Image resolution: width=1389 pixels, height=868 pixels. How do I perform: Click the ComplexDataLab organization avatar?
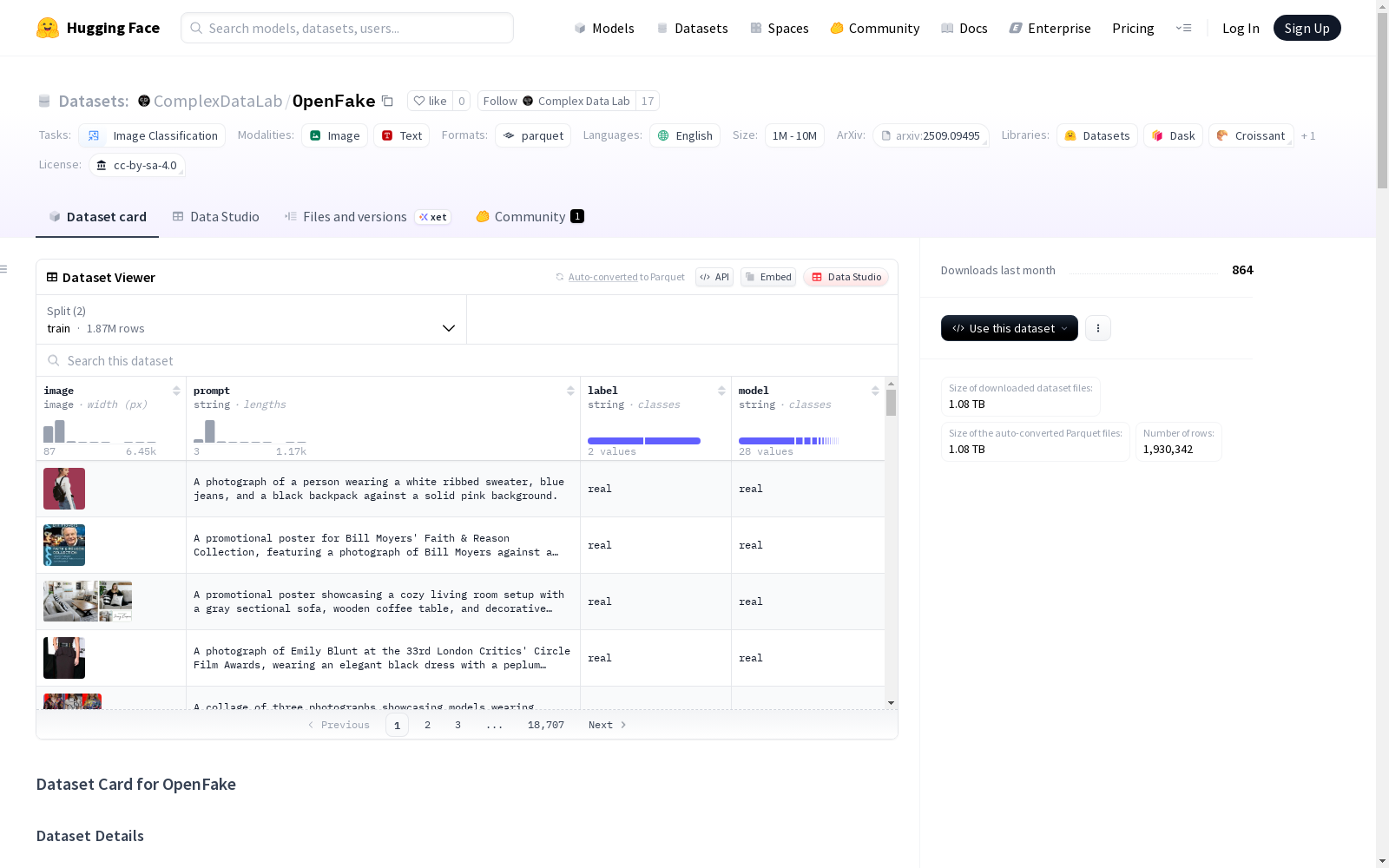click(x=144, y=101)
